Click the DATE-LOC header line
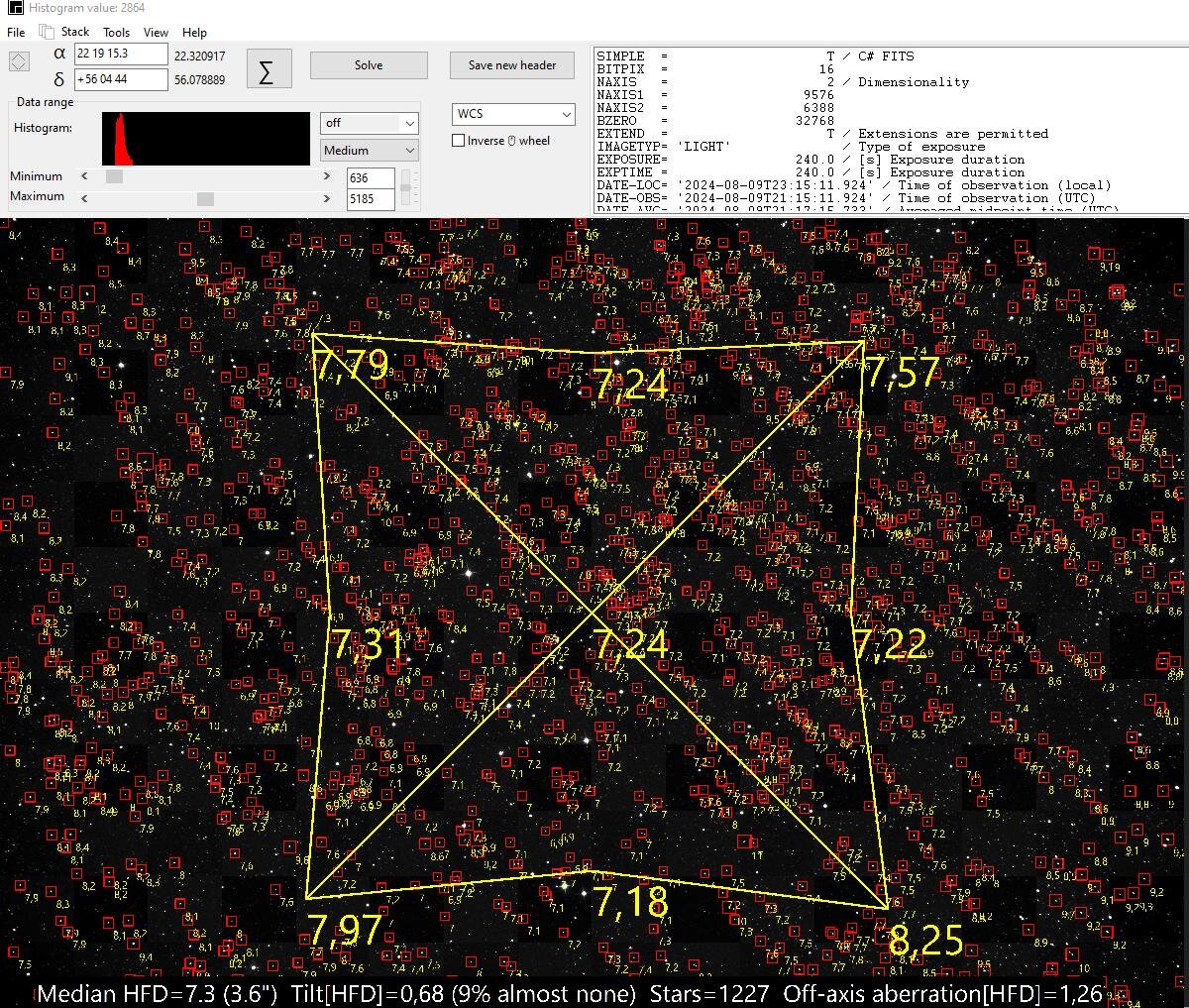This screenshot has height=1008, width=1189. click(854, 185)
